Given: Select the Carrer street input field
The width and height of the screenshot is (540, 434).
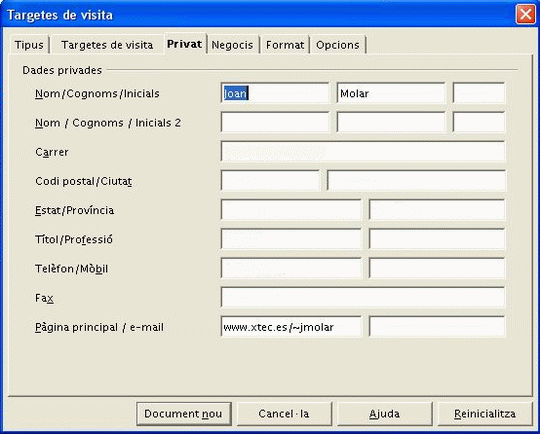Looking at the screenshot, I should tap(363, 151).
